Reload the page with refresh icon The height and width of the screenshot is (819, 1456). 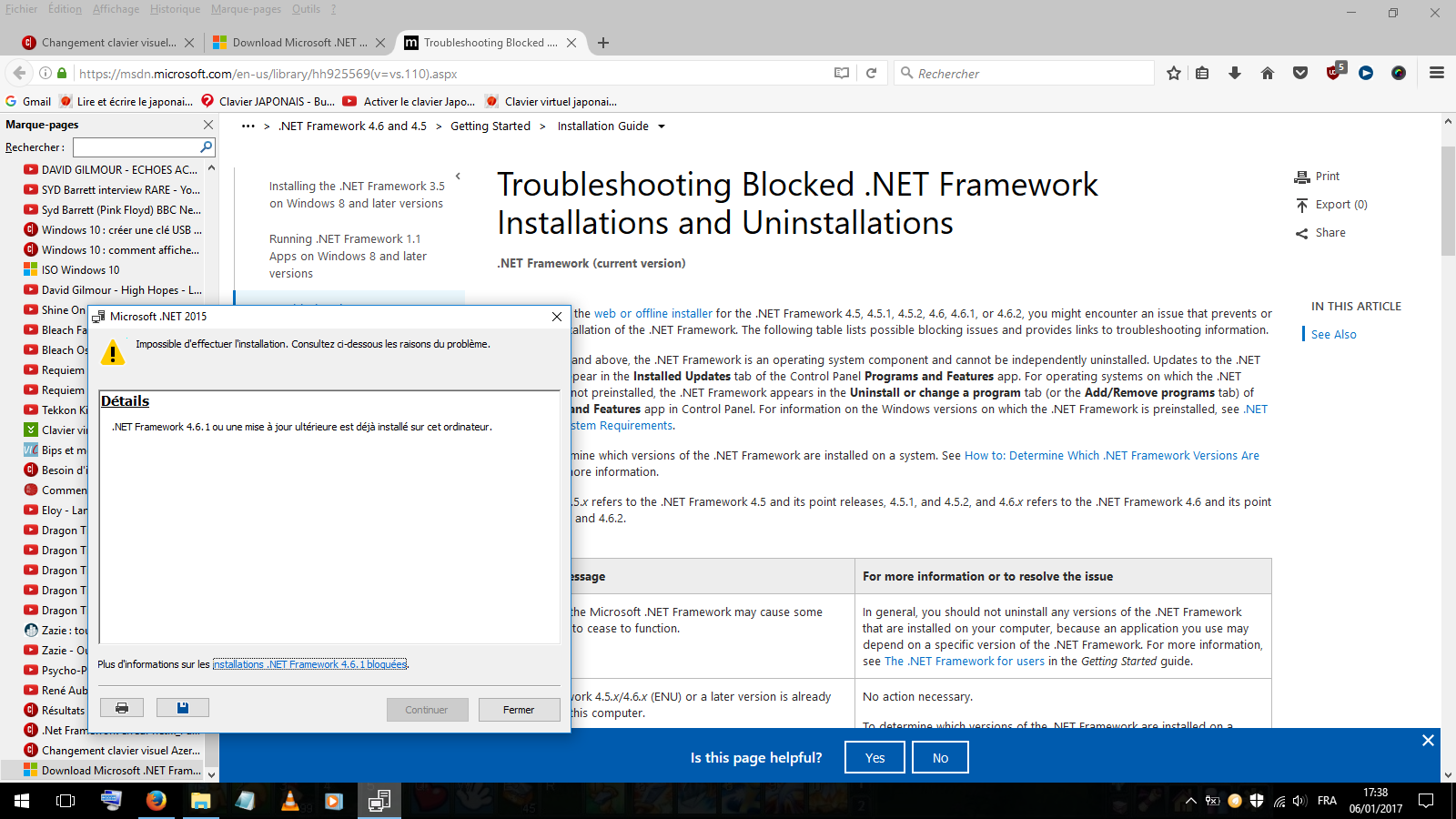(871, 73)
